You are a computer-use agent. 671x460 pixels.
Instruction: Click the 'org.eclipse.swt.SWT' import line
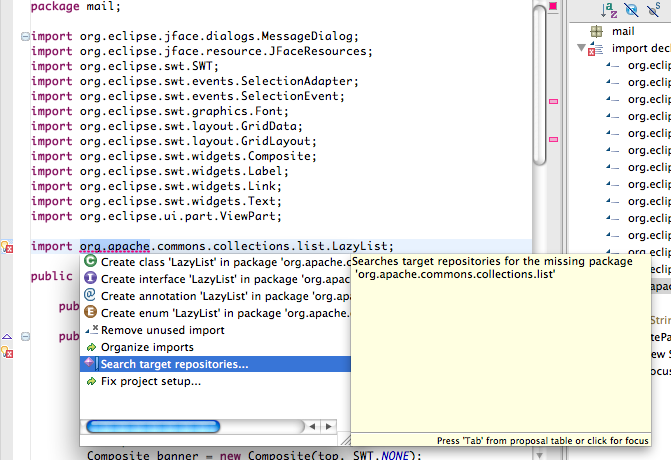tap(125, 66)
